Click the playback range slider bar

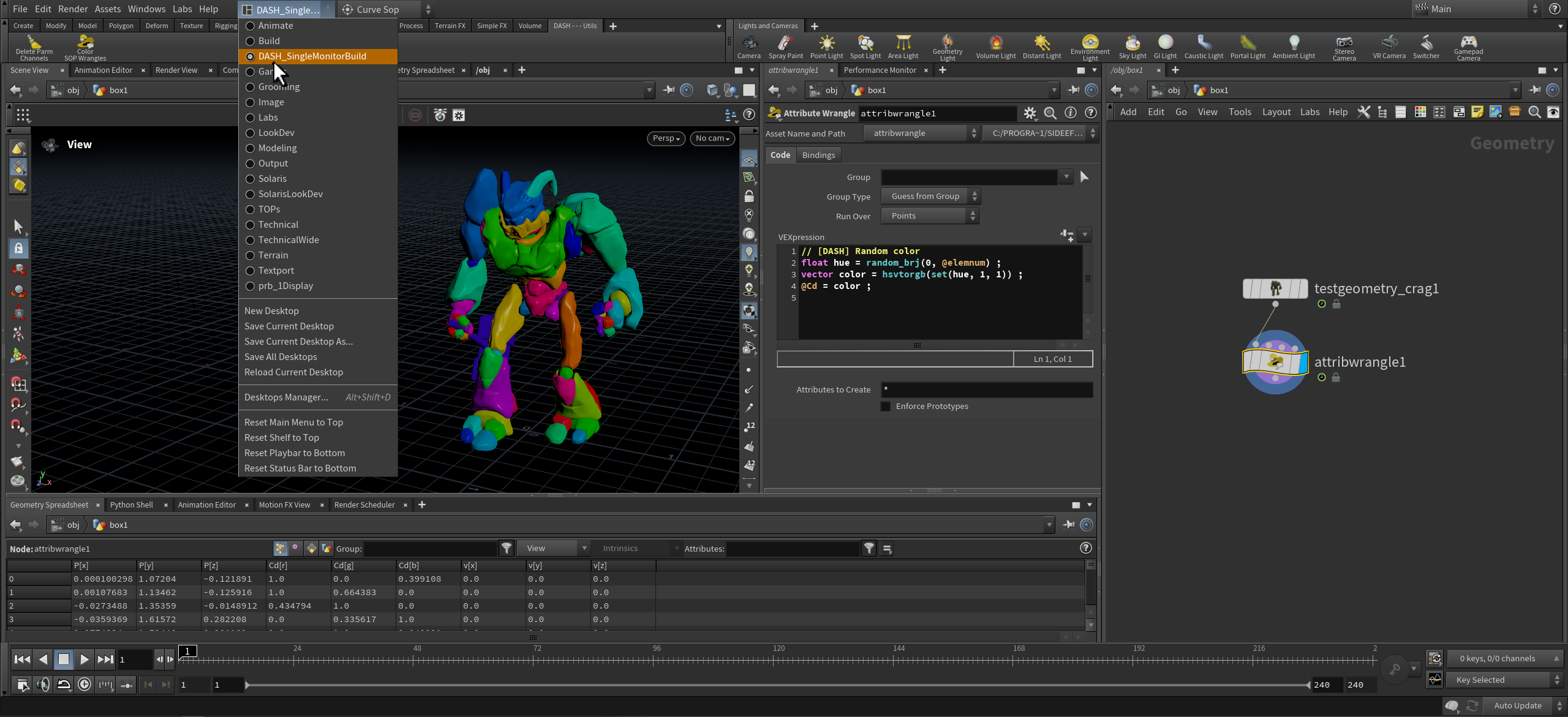tap(777, 685)
